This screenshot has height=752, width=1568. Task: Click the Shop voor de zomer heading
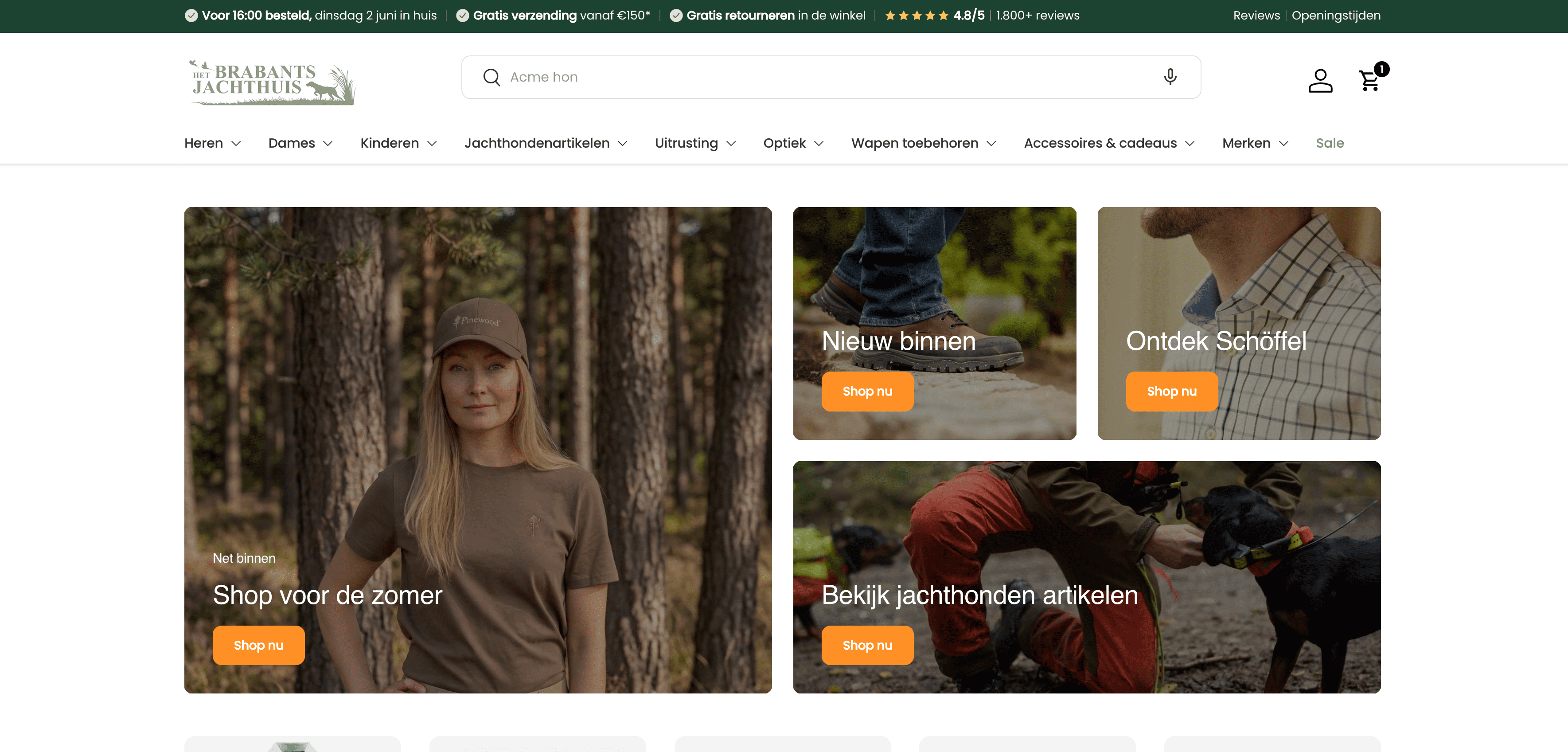tap(328, 595)
